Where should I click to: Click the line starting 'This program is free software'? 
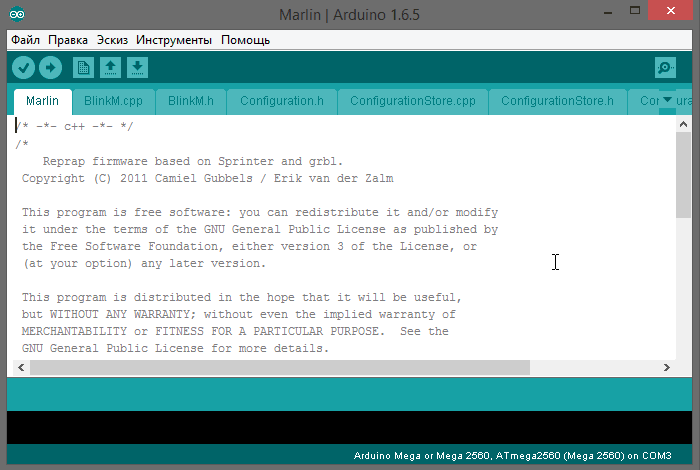(x=260, y=212)
